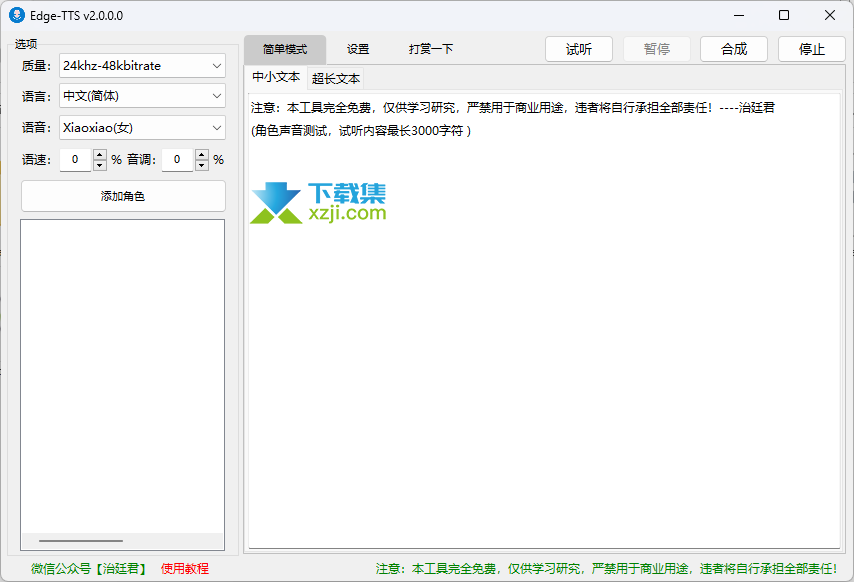Open the 语音 voice dropdown Xiaoxiao(女)

tap(142, 128)
